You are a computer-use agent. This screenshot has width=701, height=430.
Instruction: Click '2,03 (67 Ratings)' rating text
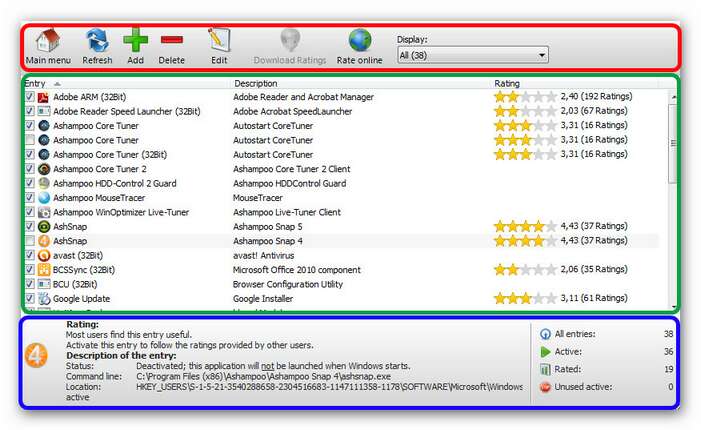point(594,111)
